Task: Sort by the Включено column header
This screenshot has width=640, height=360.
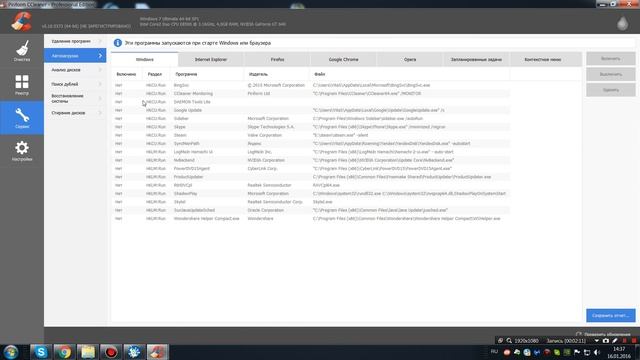Action: click(126, 74)
